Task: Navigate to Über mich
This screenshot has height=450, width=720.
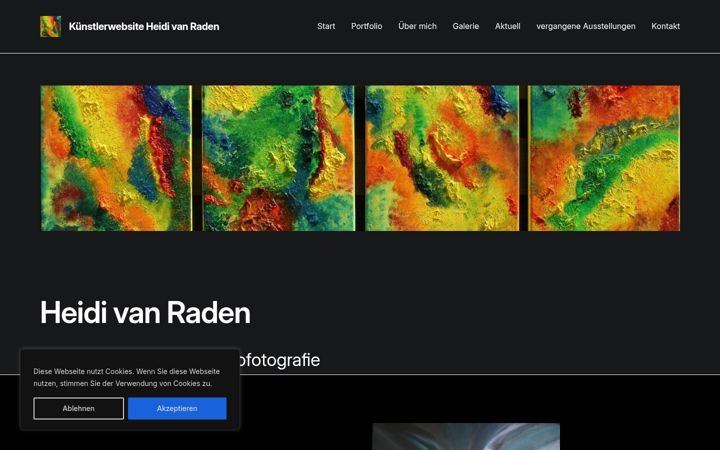Action: point(417,26)
